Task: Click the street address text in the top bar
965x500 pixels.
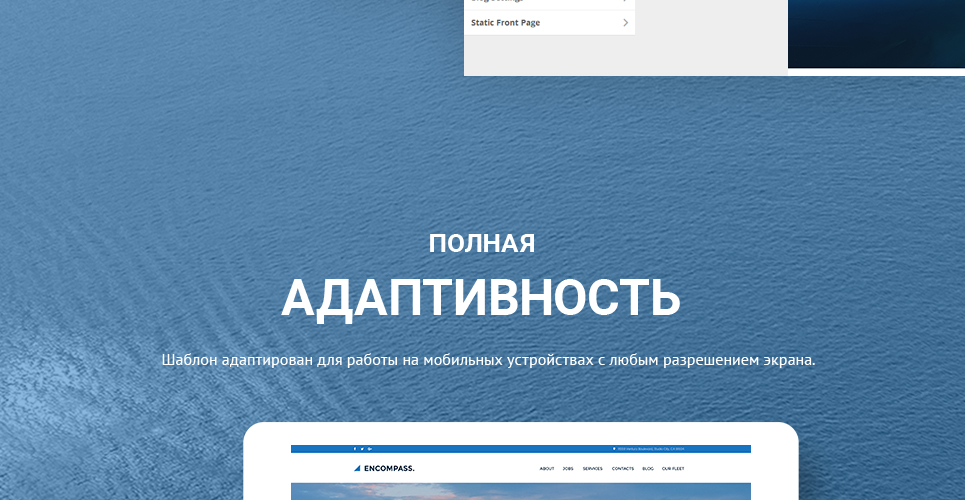Action: coord(651,449)
